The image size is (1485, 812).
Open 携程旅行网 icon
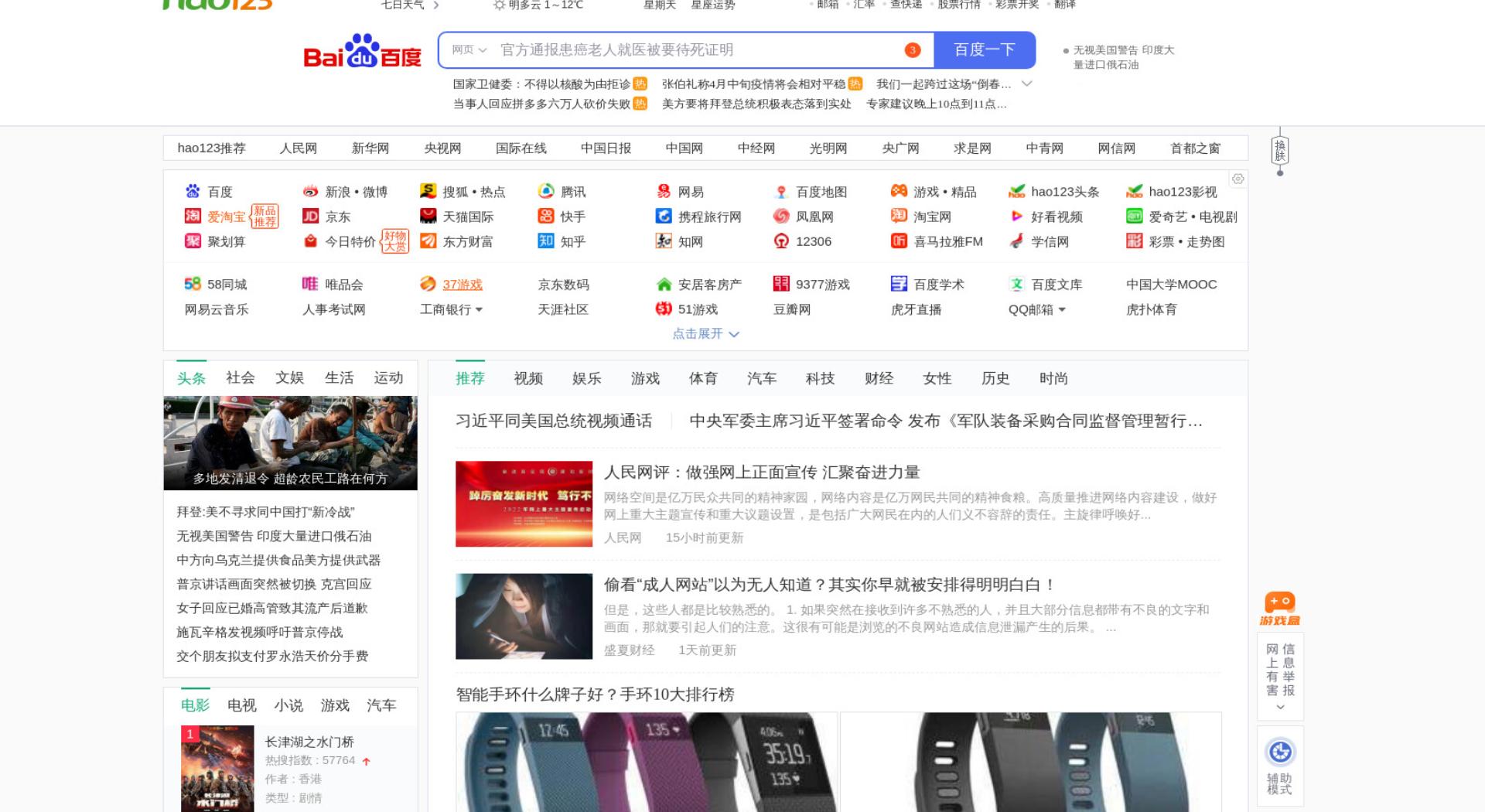[x=664, y=216]
